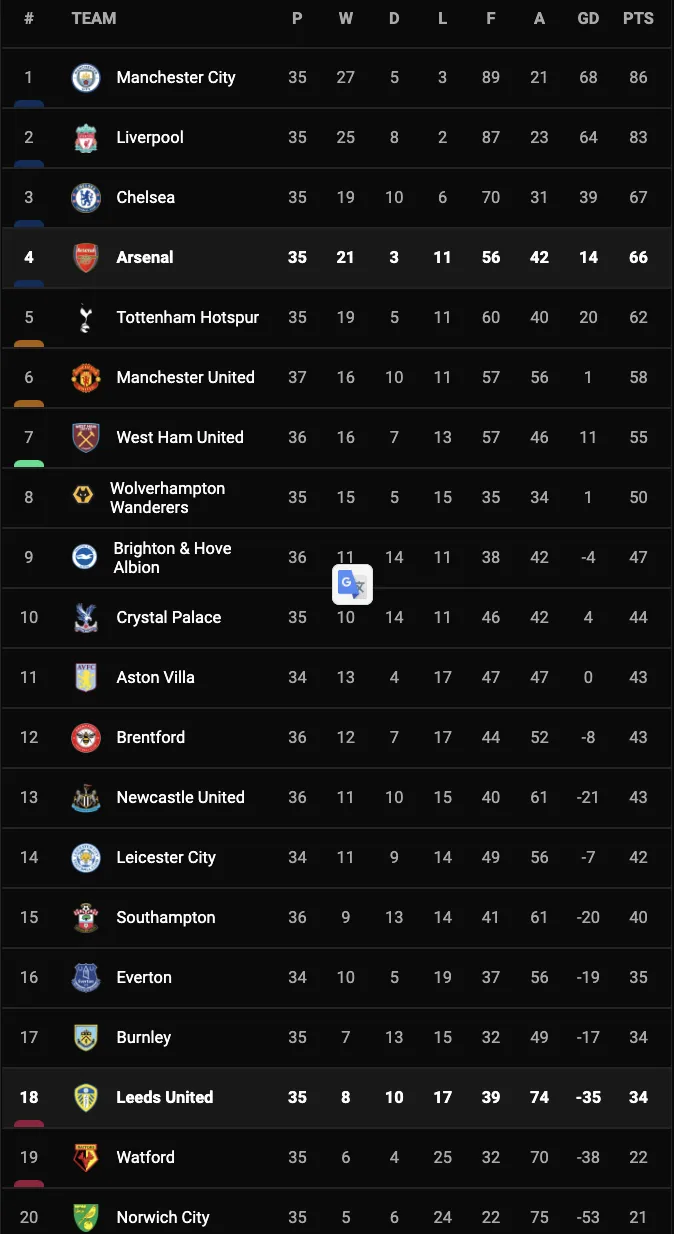Click the West Ham United crest

pos(86,438)
